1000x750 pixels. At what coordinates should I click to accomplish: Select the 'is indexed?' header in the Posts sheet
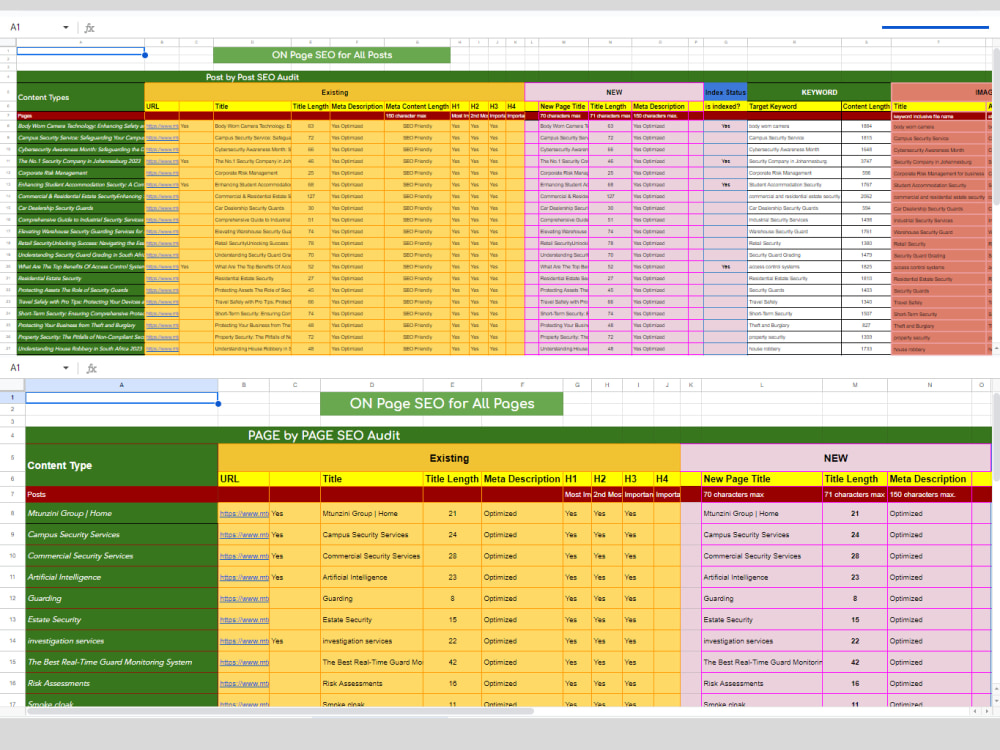click(725, 107)
